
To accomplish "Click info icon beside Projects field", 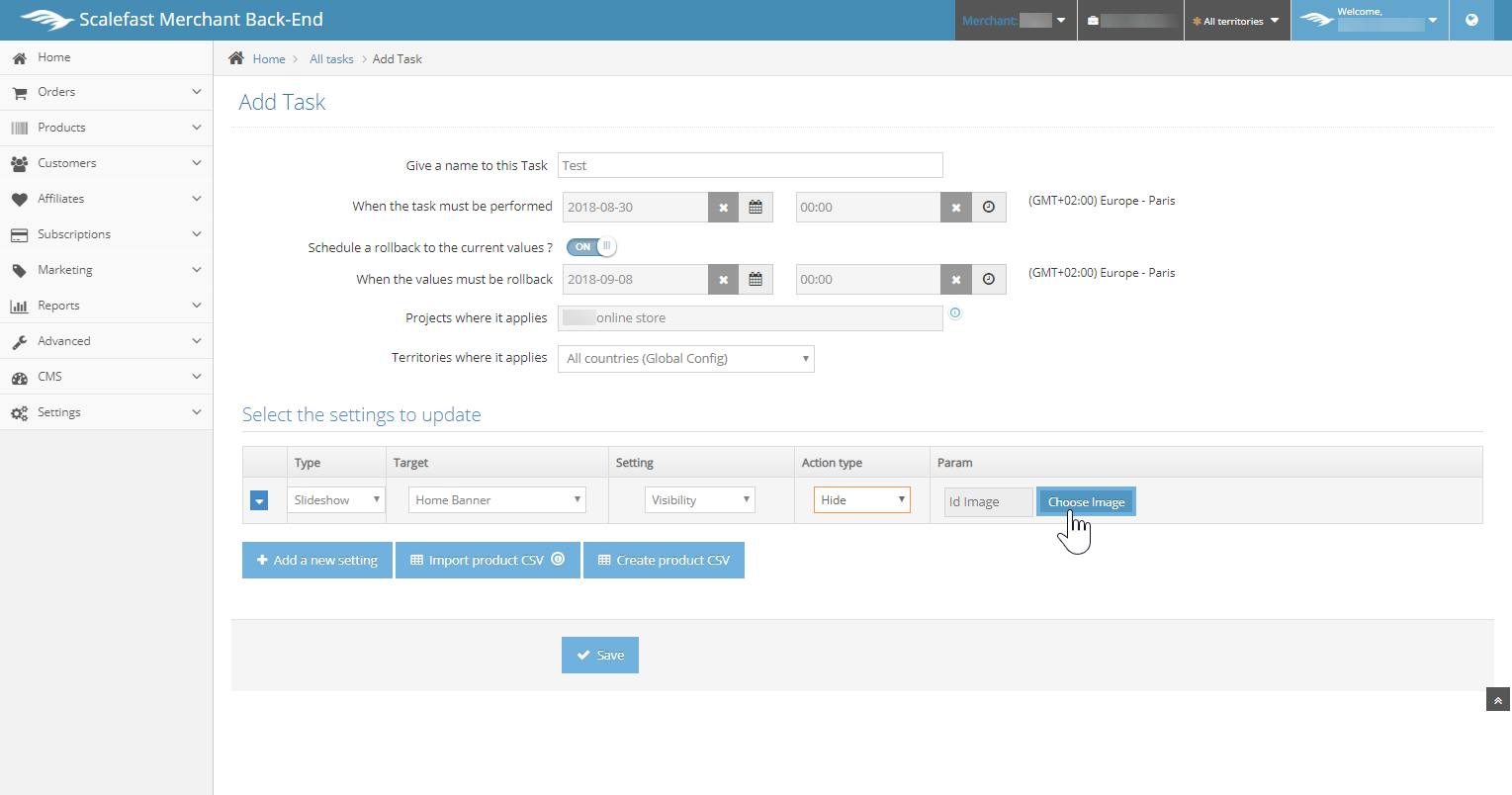I will pos(955,313).
